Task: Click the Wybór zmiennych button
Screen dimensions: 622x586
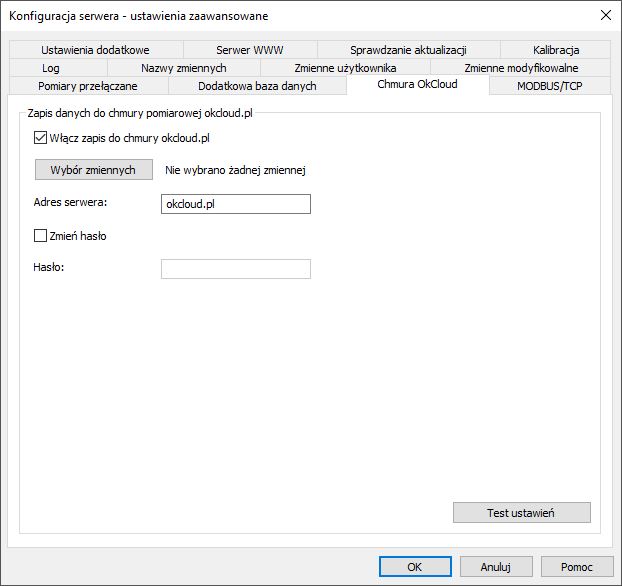Action: click(x=94, y=170)
